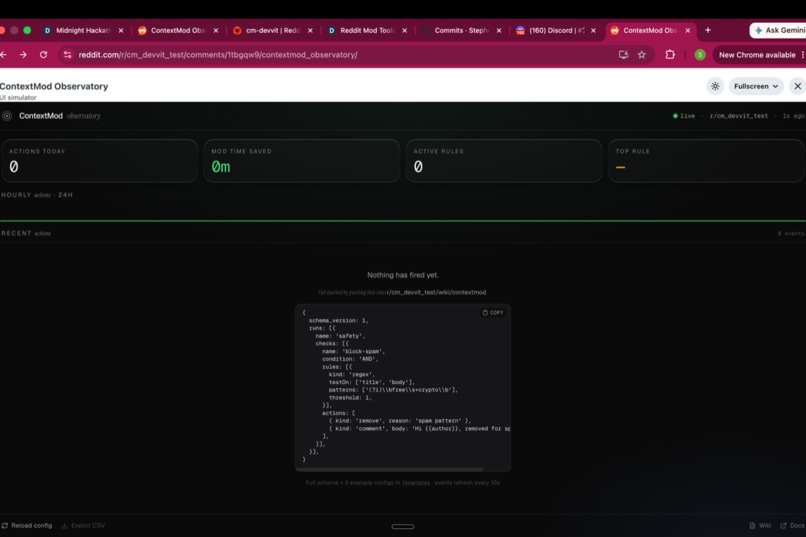Copy the sample config with COPY button

coord(493,312)
